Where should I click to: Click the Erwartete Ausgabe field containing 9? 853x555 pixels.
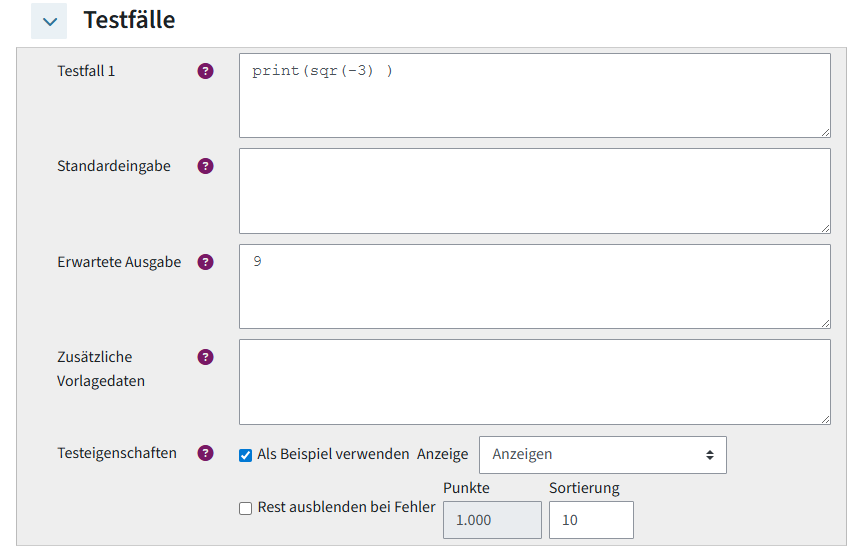[535, 286]
